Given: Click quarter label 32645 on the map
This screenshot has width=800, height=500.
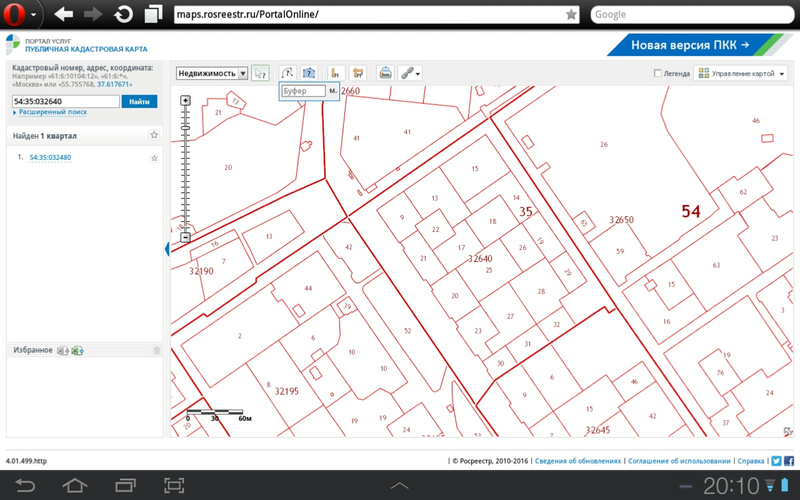Looking at the screenshot, I should point(597,430).
